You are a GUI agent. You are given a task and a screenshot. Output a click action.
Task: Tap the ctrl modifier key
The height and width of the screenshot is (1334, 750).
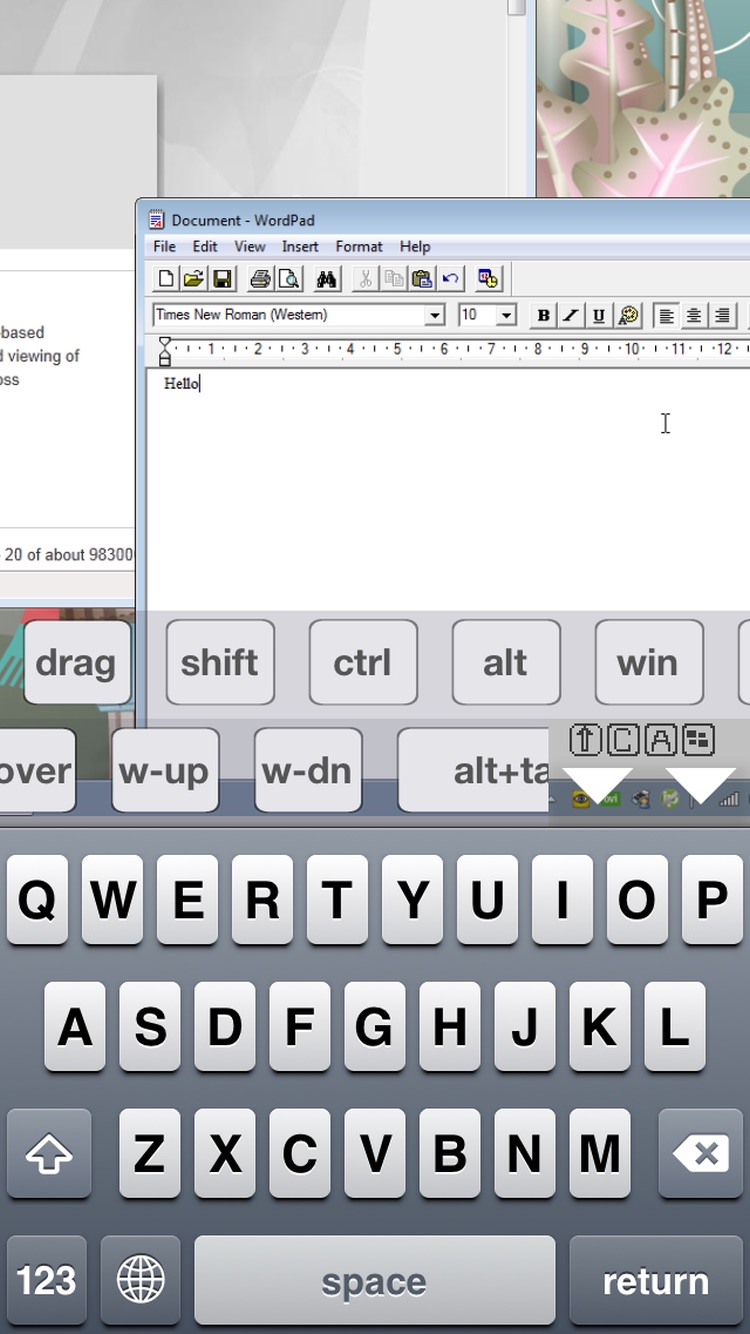363,662
